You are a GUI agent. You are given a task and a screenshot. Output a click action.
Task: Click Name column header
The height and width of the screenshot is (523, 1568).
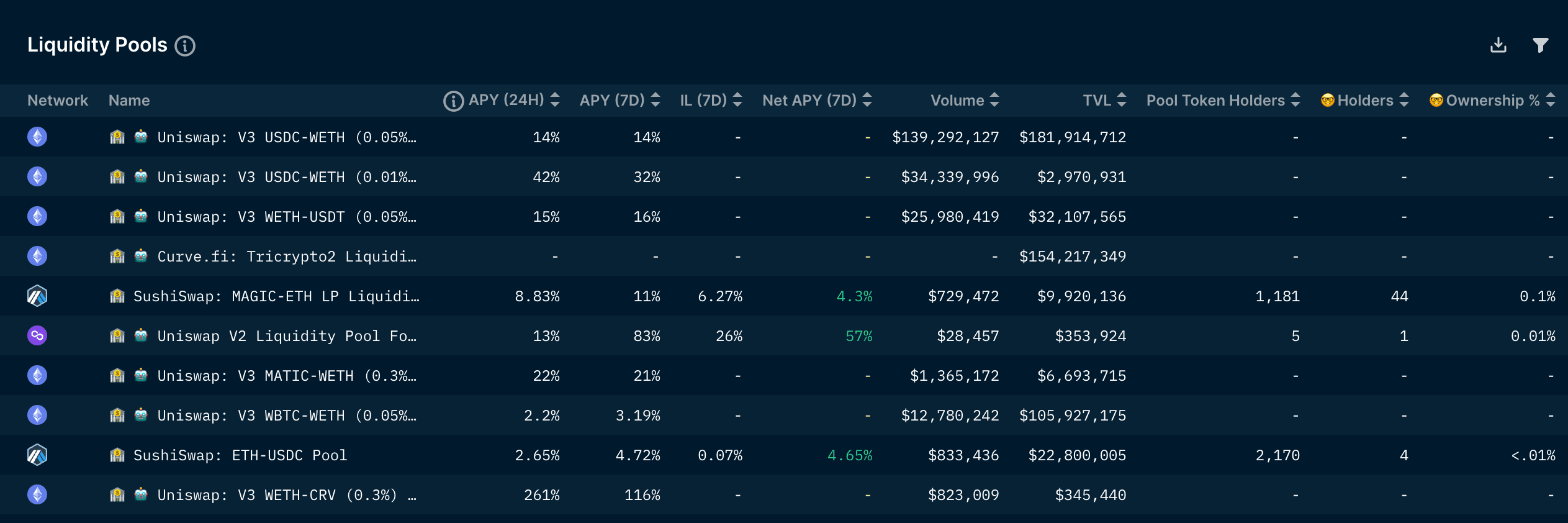click(x=129, y=101)
